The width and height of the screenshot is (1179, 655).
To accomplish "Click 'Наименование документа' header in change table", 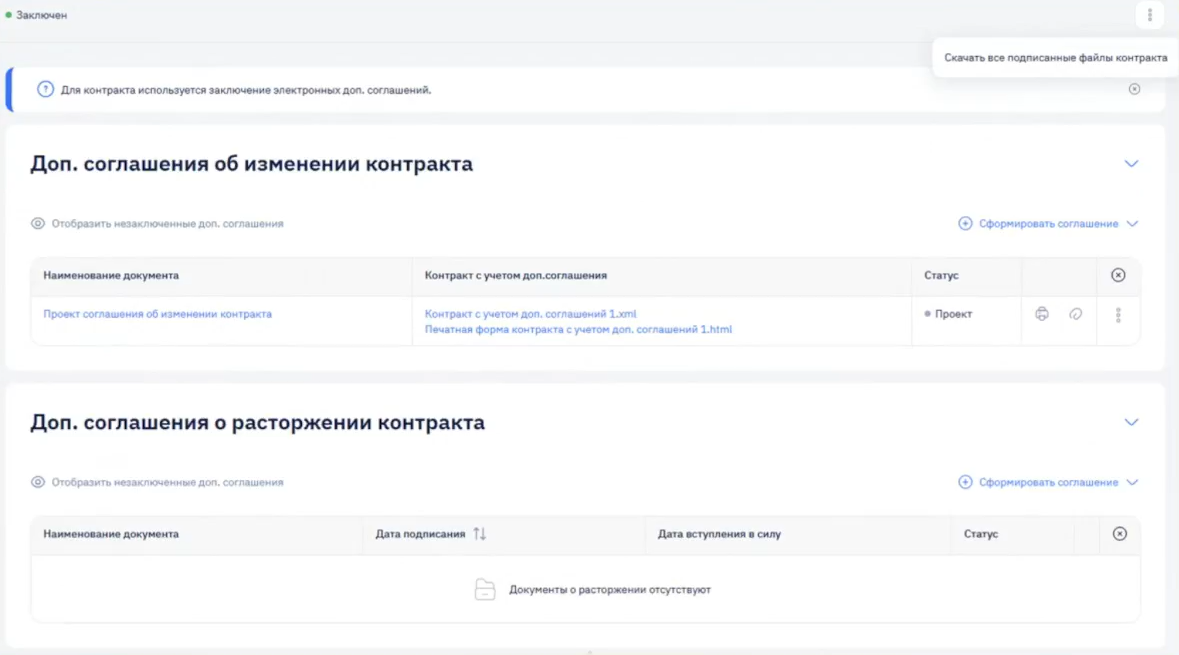I will (111, 275).
